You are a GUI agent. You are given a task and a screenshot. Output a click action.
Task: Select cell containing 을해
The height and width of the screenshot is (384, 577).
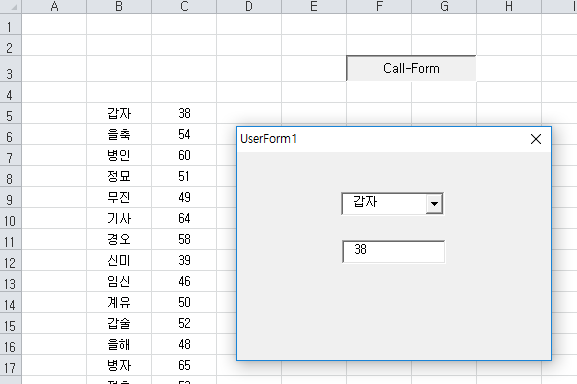point(119,344)
